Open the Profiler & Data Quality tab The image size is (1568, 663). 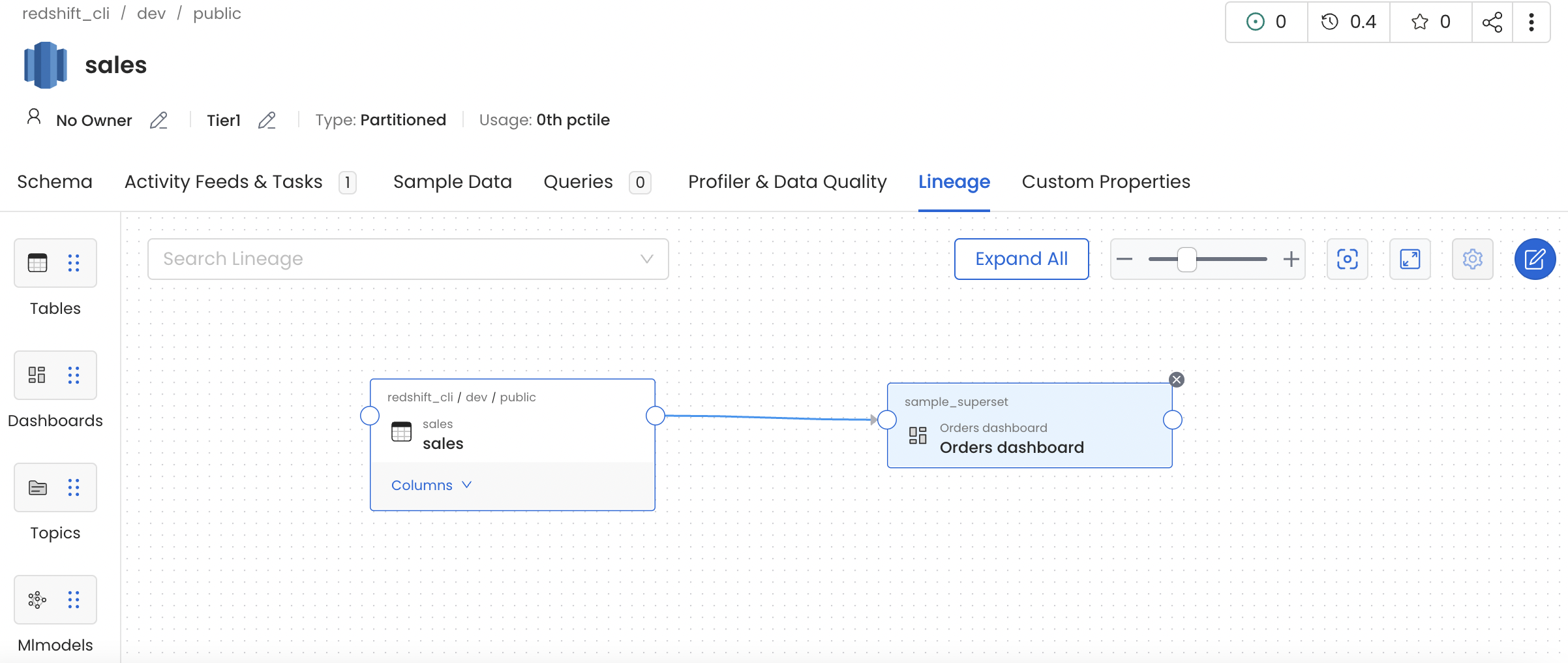787,181
